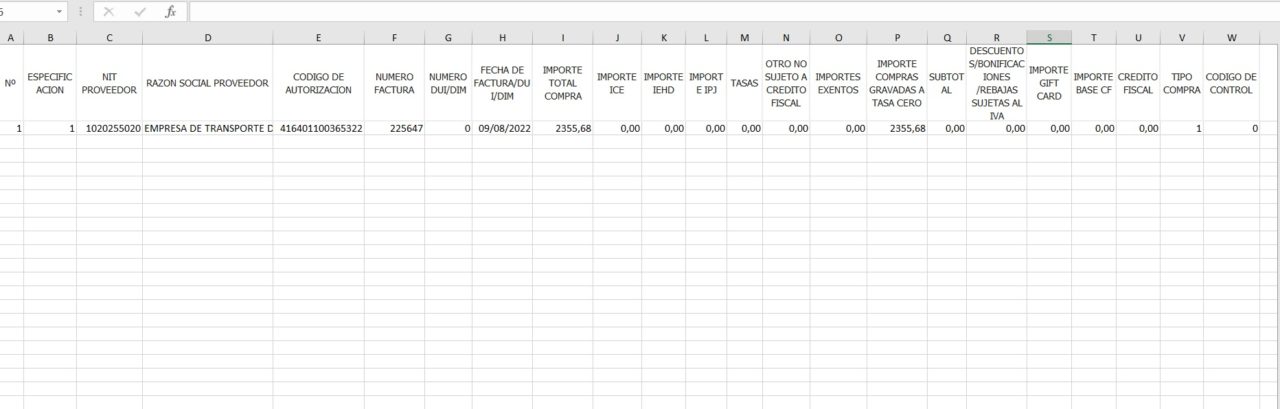1280x409 pixels.
Task: Click the Name Box cell reference field
Action: click(x=25, y=12)
